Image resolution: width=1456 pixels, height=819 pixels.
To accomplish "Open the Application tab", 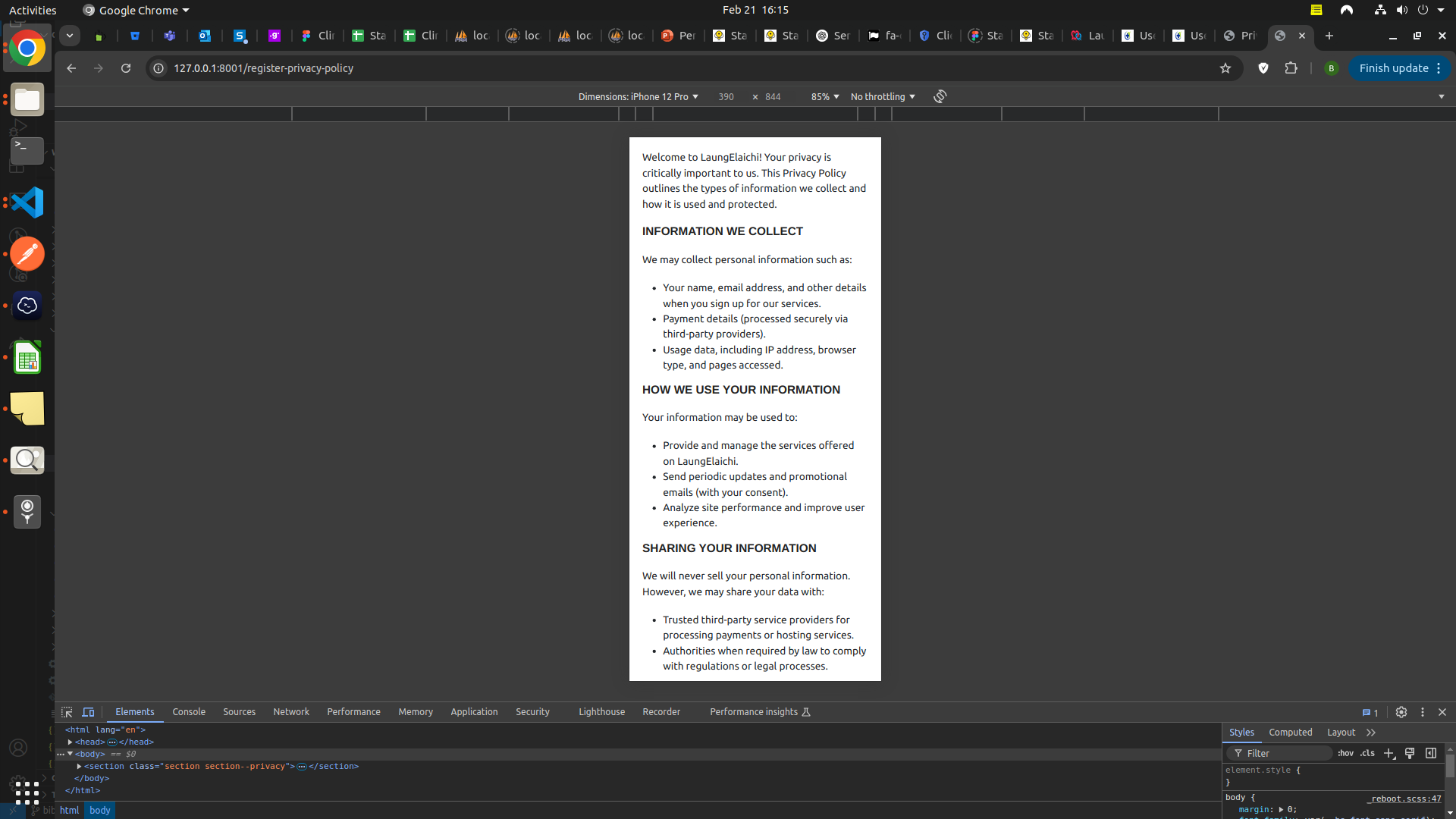I will point(474,712).
